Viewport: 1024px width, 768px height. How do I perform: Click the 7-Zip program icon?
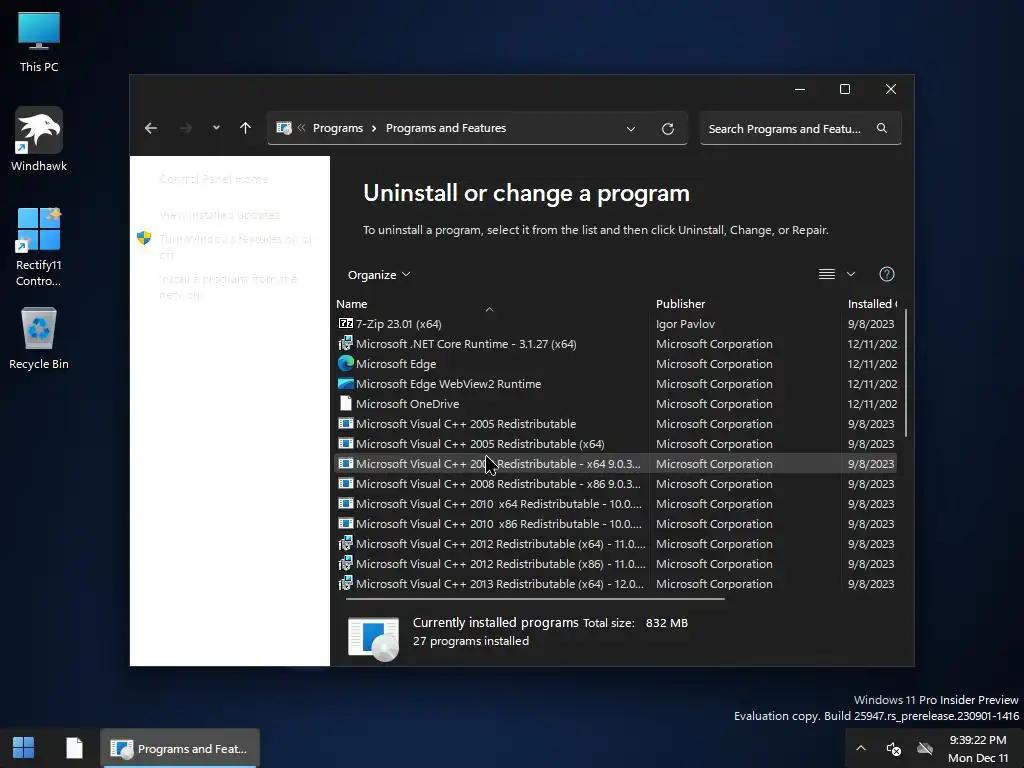click(345, 323)
